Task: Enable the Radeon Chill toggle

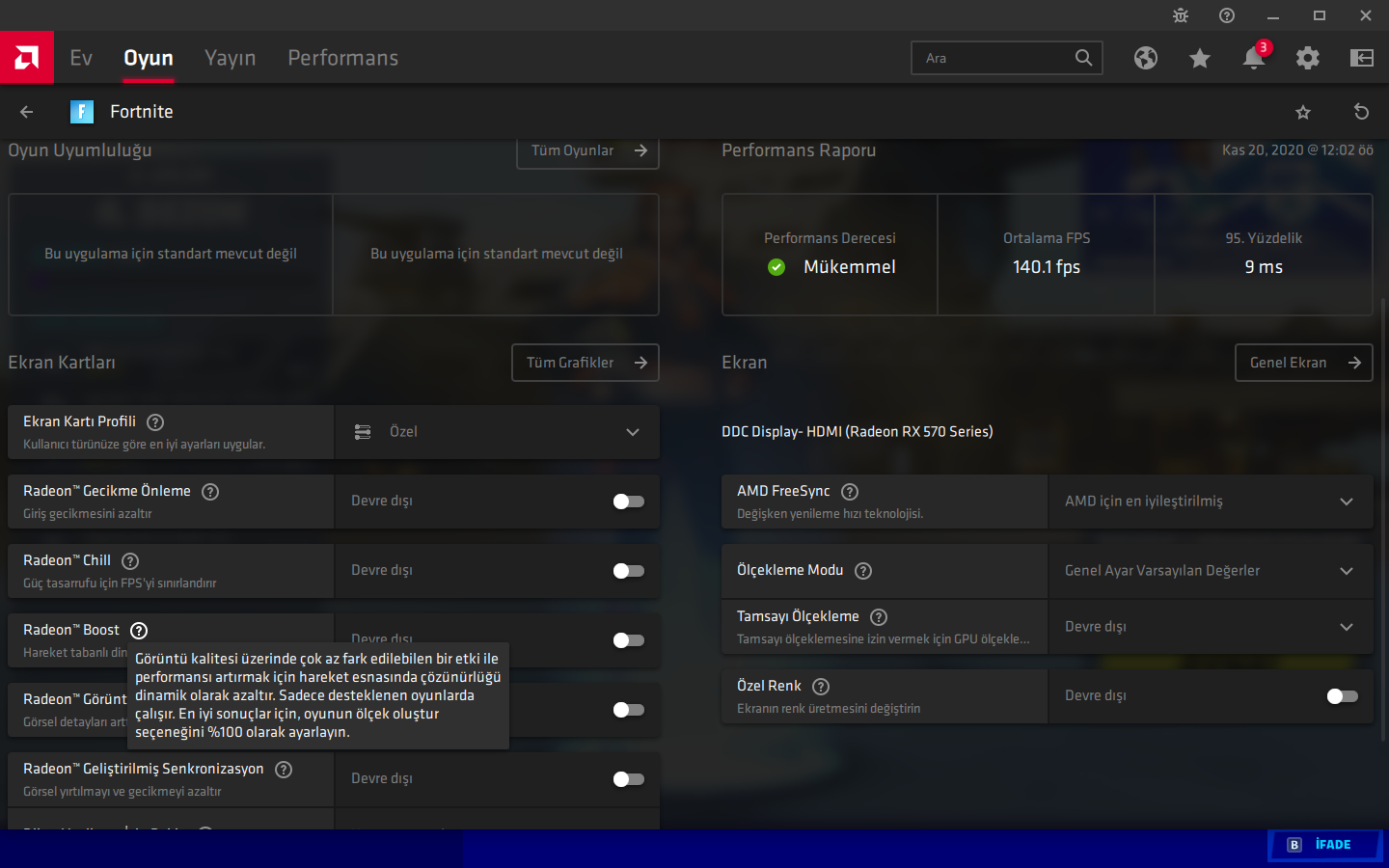Action: point(629,571)
